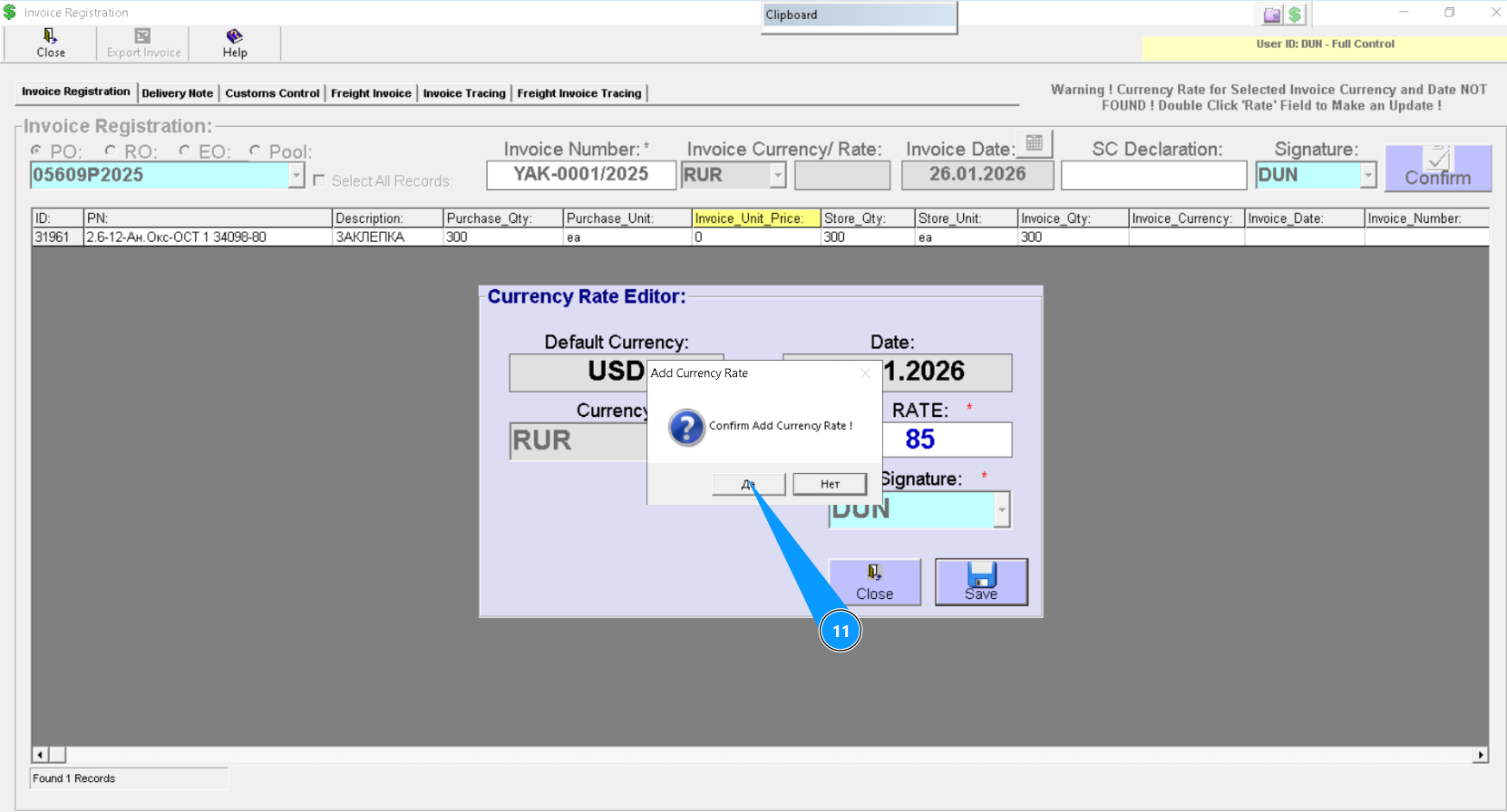Confirm adding currency rate with Да
This screenshot has height=812, width=1507.
pos(748,484)
